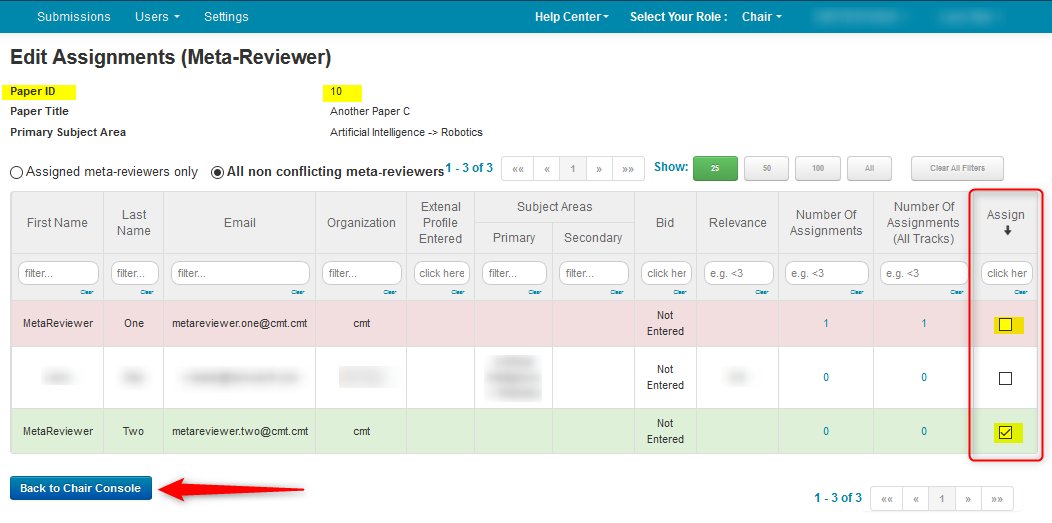Open the Bid filter dropdown
The height and width of the screenshot is (523, 1052).
[666, 273]
